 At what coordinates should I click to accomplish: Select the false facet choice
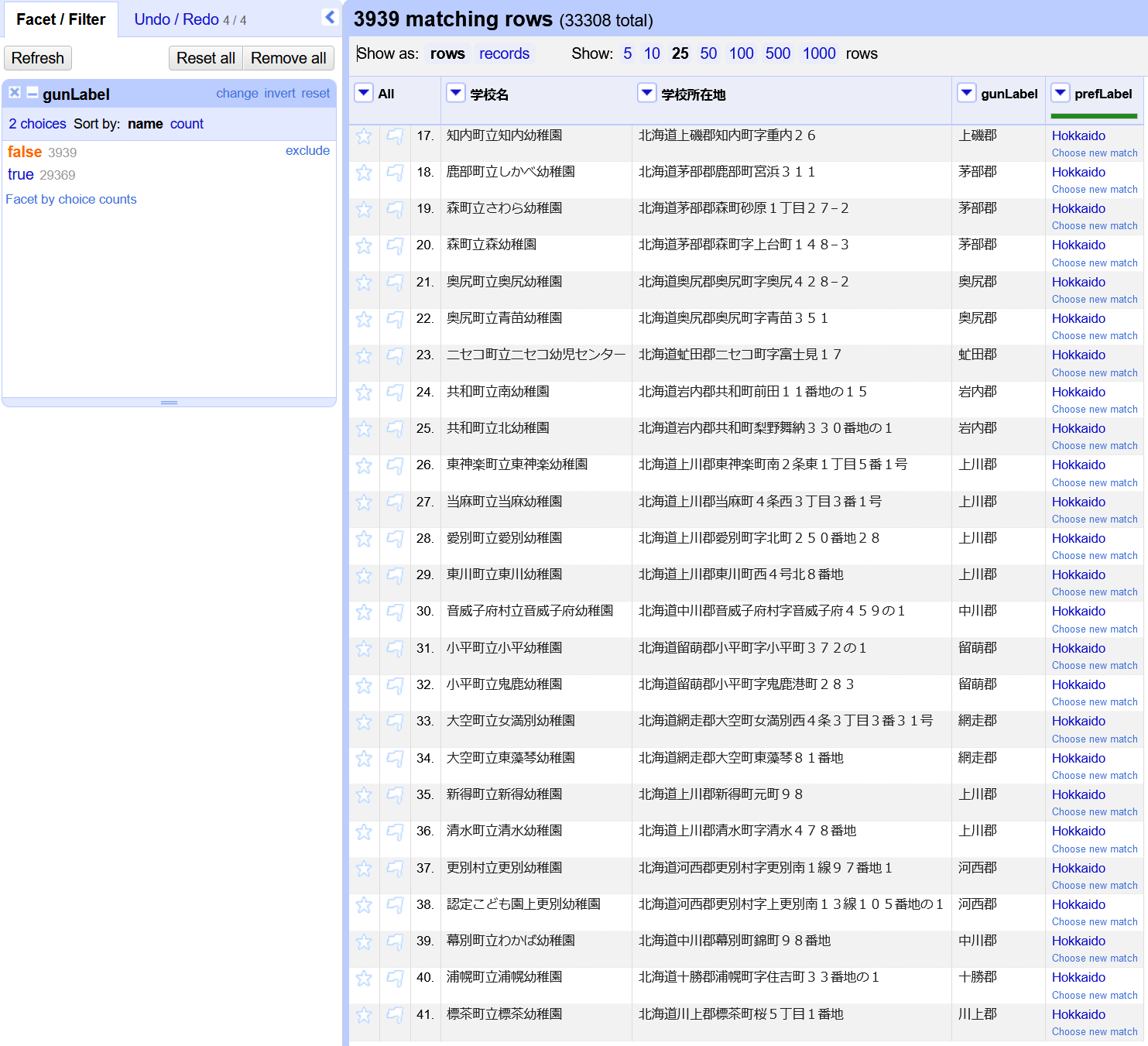25,152
